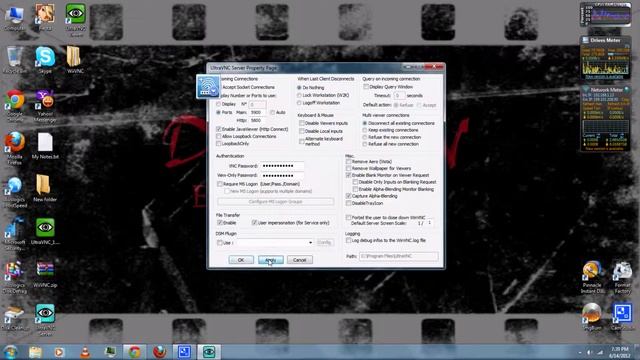Launch Mozilla Firefox desktop shortcut

click(x=15, y=148)
